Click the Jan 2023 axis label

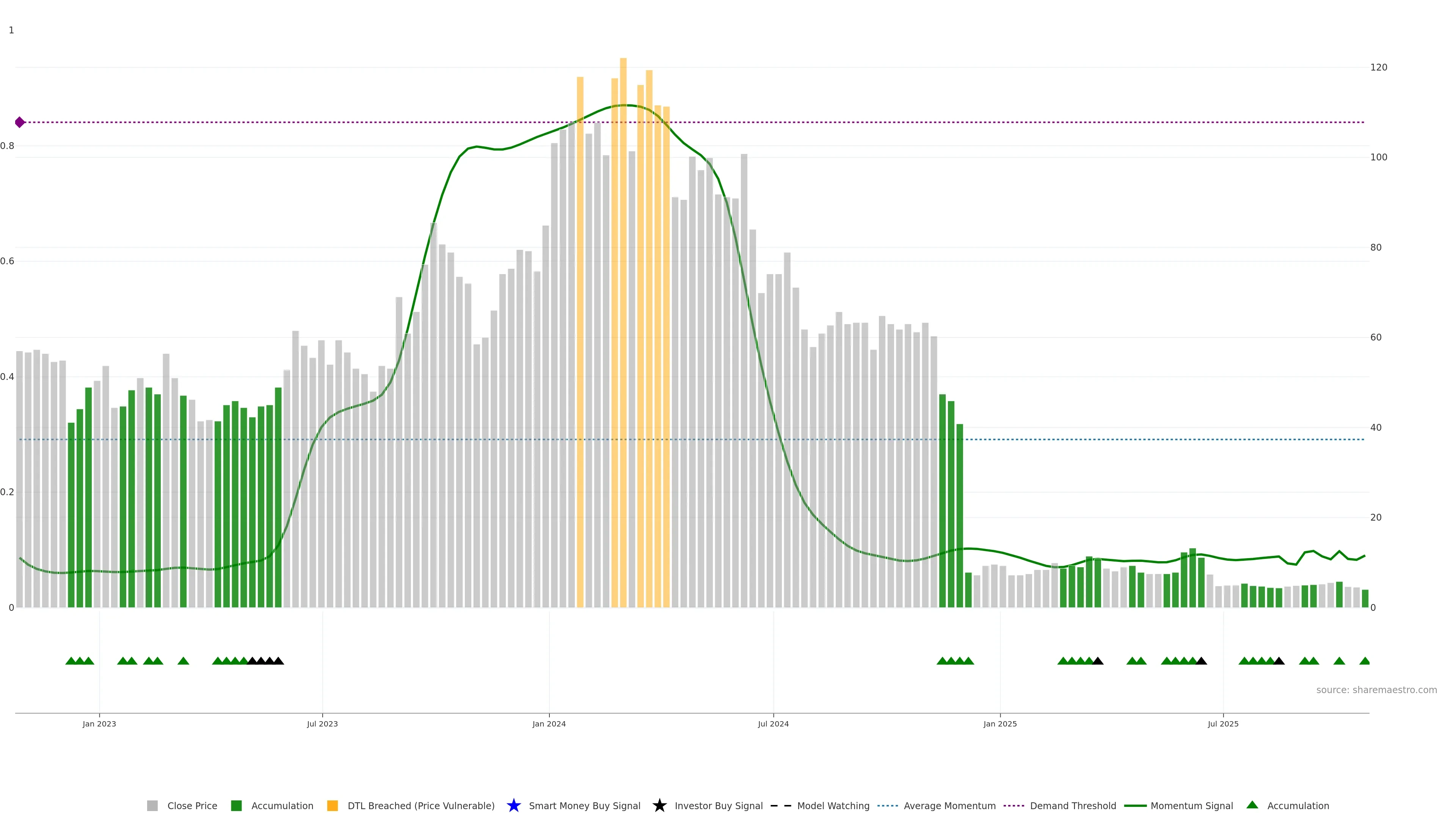(99, 723)
